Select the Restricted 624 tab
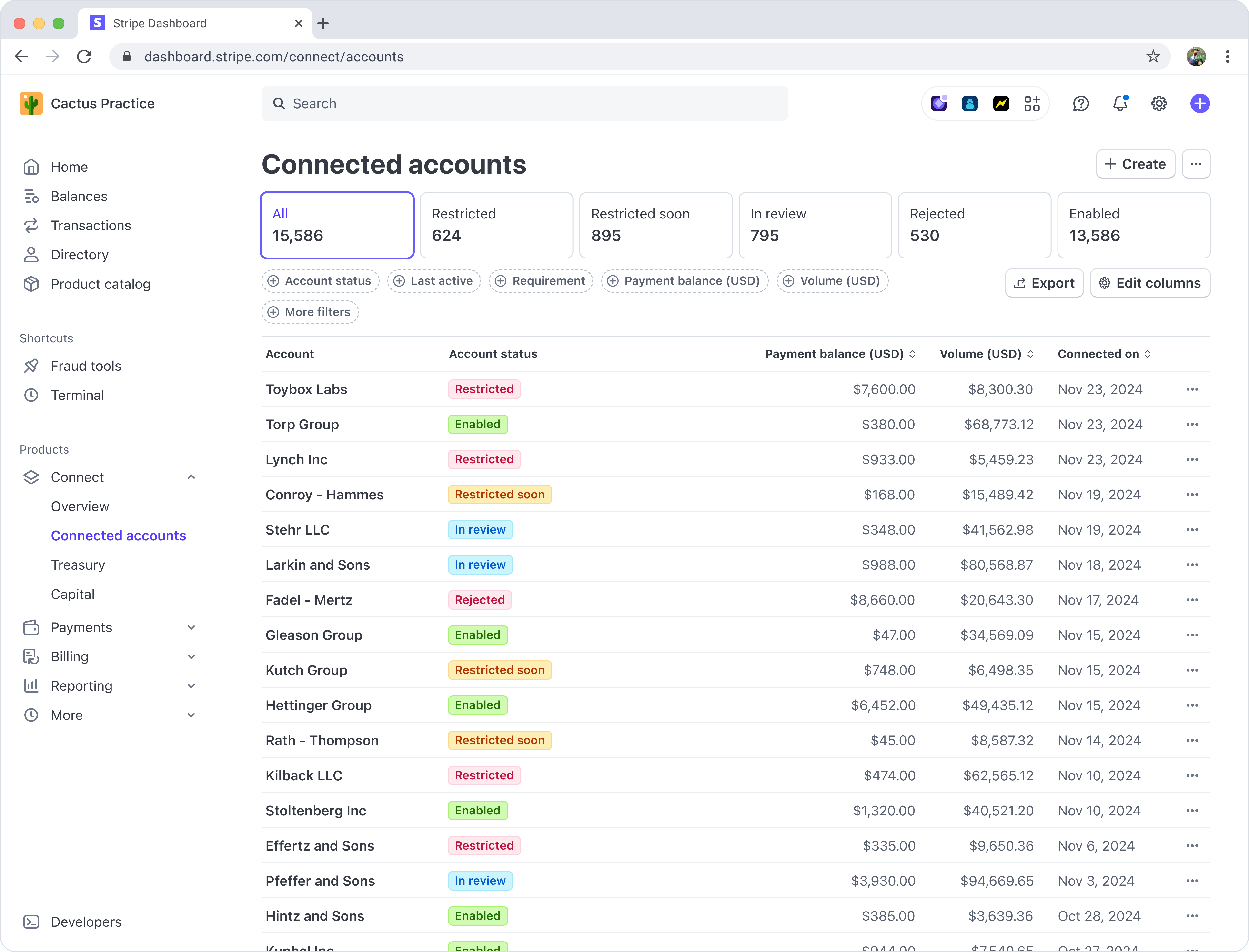Screen dimensions: 1249x952 (496, 225)
